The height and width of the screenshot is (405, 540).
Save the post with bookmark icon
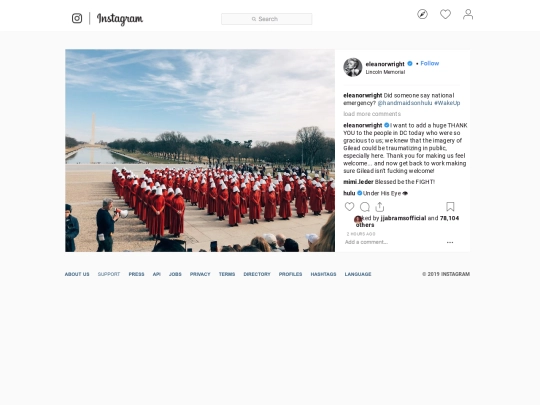point(450,207)
